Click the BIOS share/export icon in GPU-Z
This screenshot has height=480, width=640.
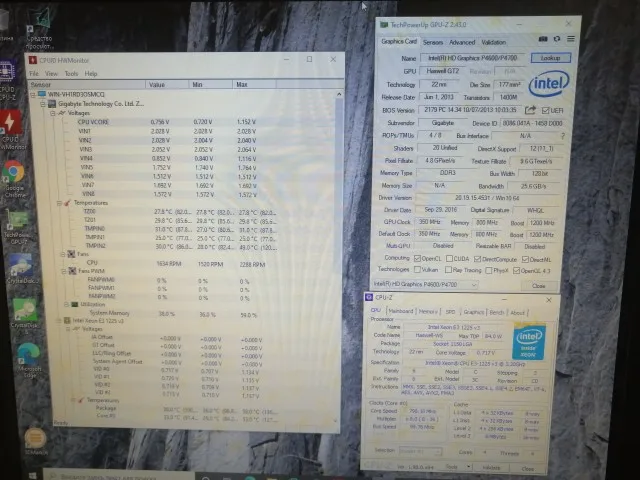pyautogui.click(x=530, y=110)
